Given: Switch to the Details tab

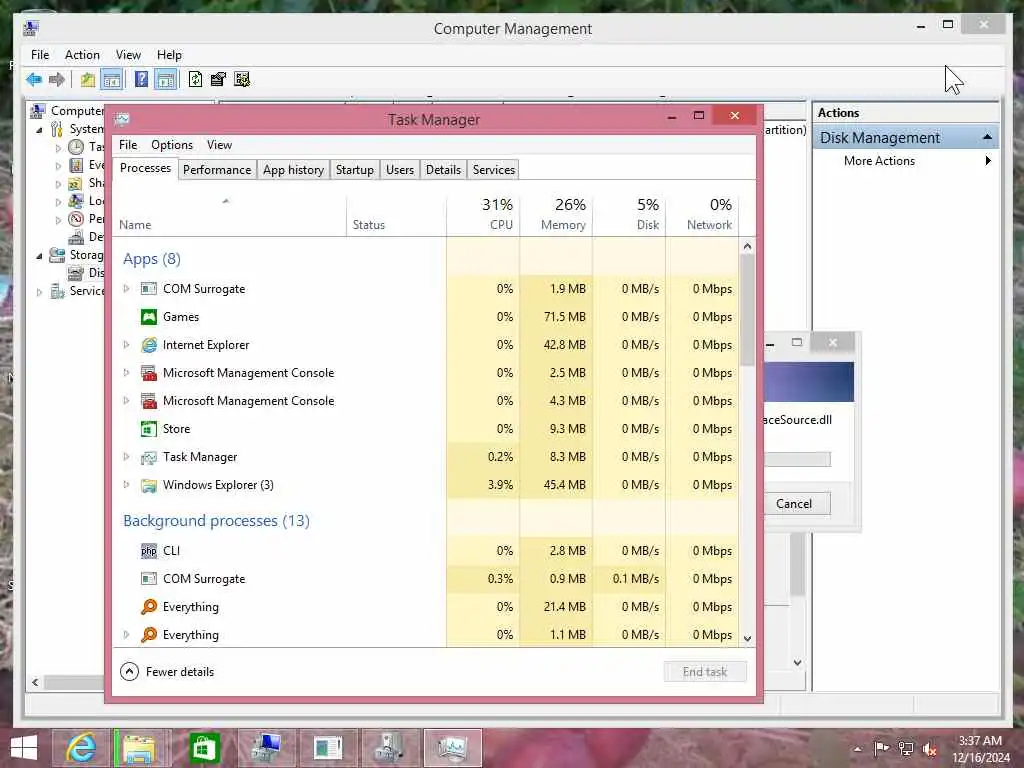Looking at the screenshot, I should pyautogui.click(x=443, y=170).
